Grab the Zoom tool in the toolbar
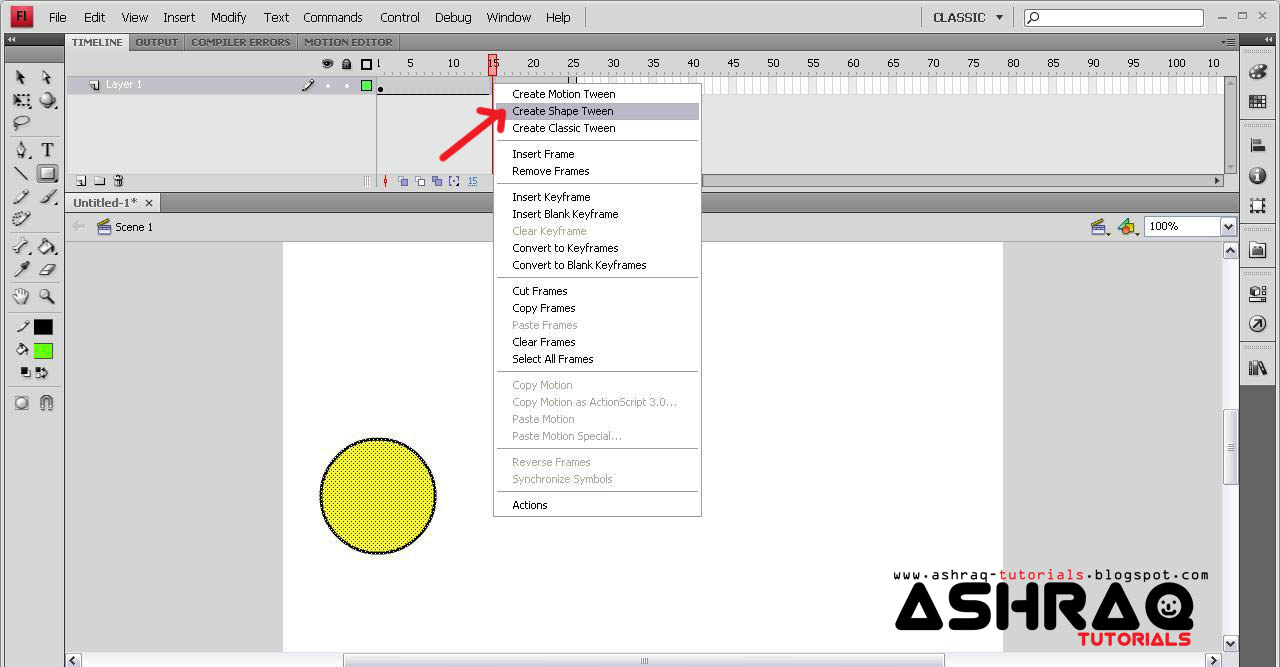Image resolution: width=1280 pixels, height=667 pixels. coord(46,297)
